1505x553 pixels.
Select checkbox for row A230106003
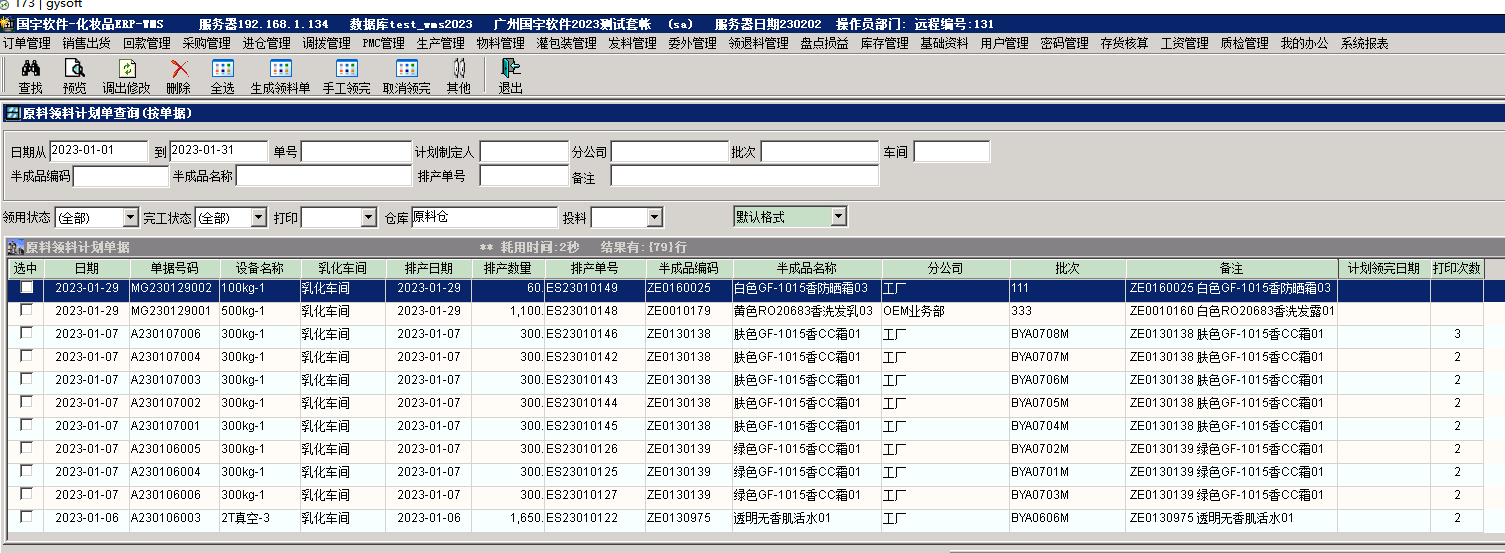point(26,517)
